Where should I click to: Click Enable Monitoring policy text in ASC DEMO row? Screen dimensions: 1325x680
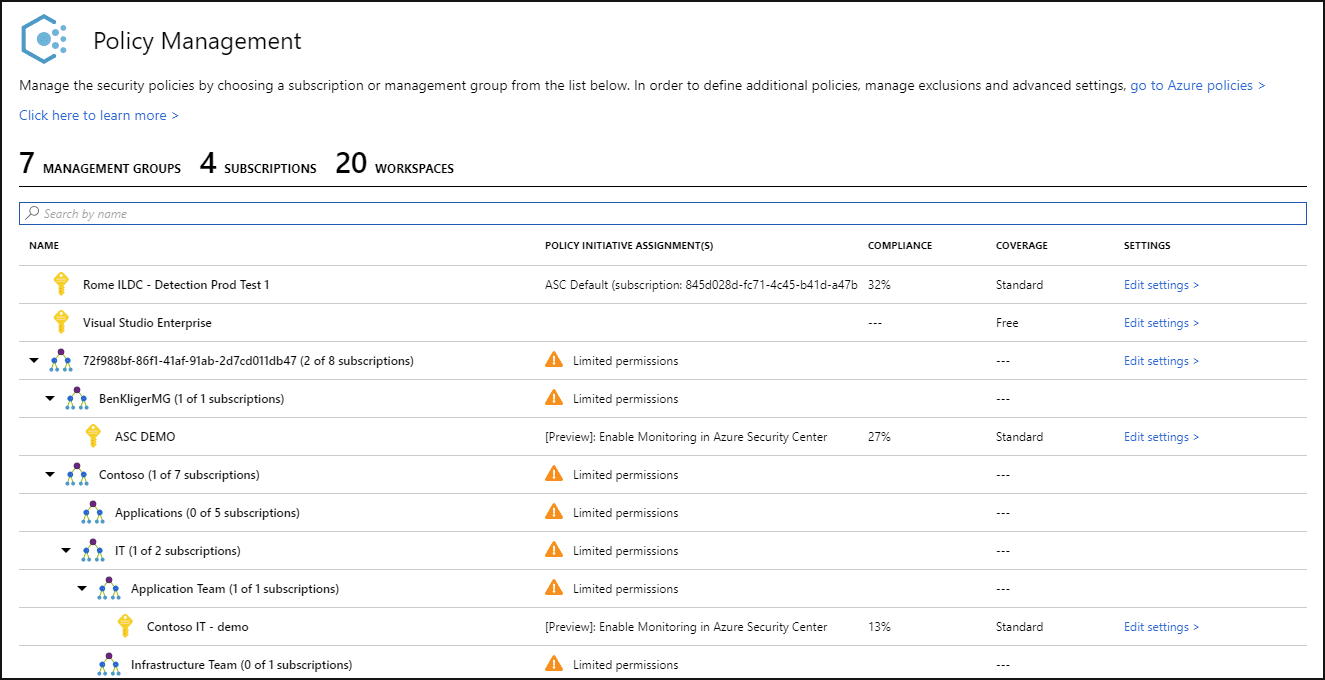tap(686, 437)
